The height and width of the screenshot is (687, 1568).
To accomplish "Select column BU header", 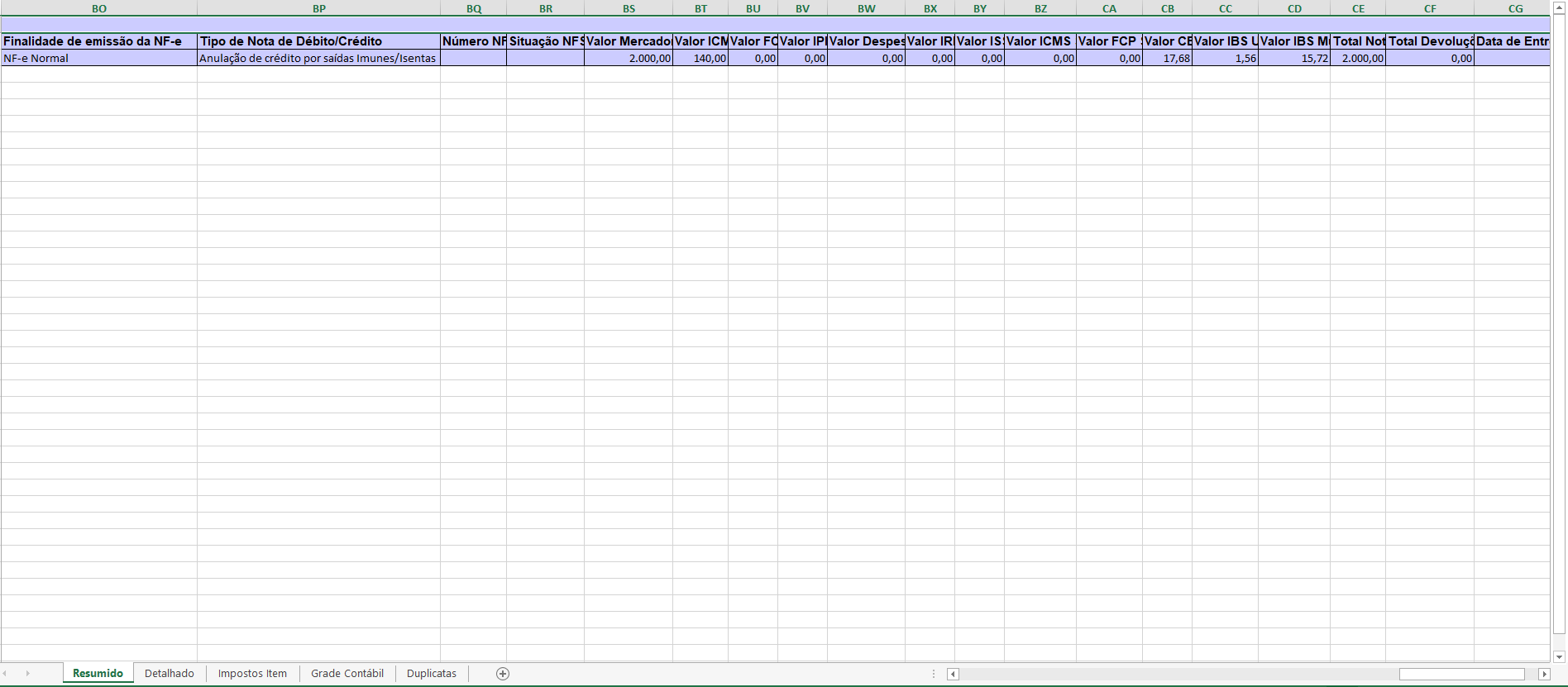I will pos(753,8).
